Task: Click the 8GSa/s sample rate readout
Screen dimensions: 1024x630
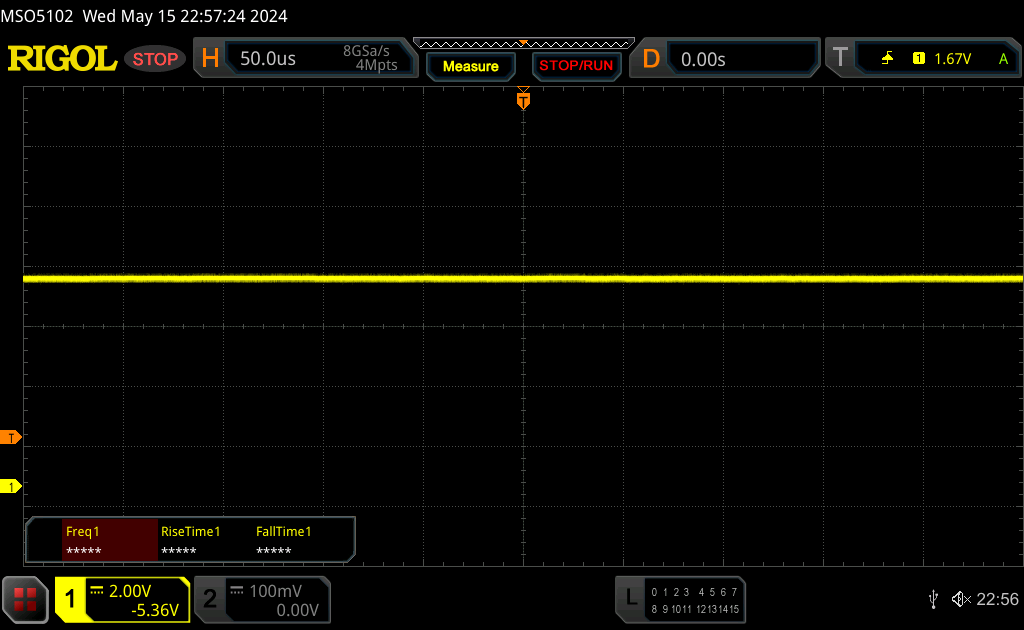Action: pos(366,51)
